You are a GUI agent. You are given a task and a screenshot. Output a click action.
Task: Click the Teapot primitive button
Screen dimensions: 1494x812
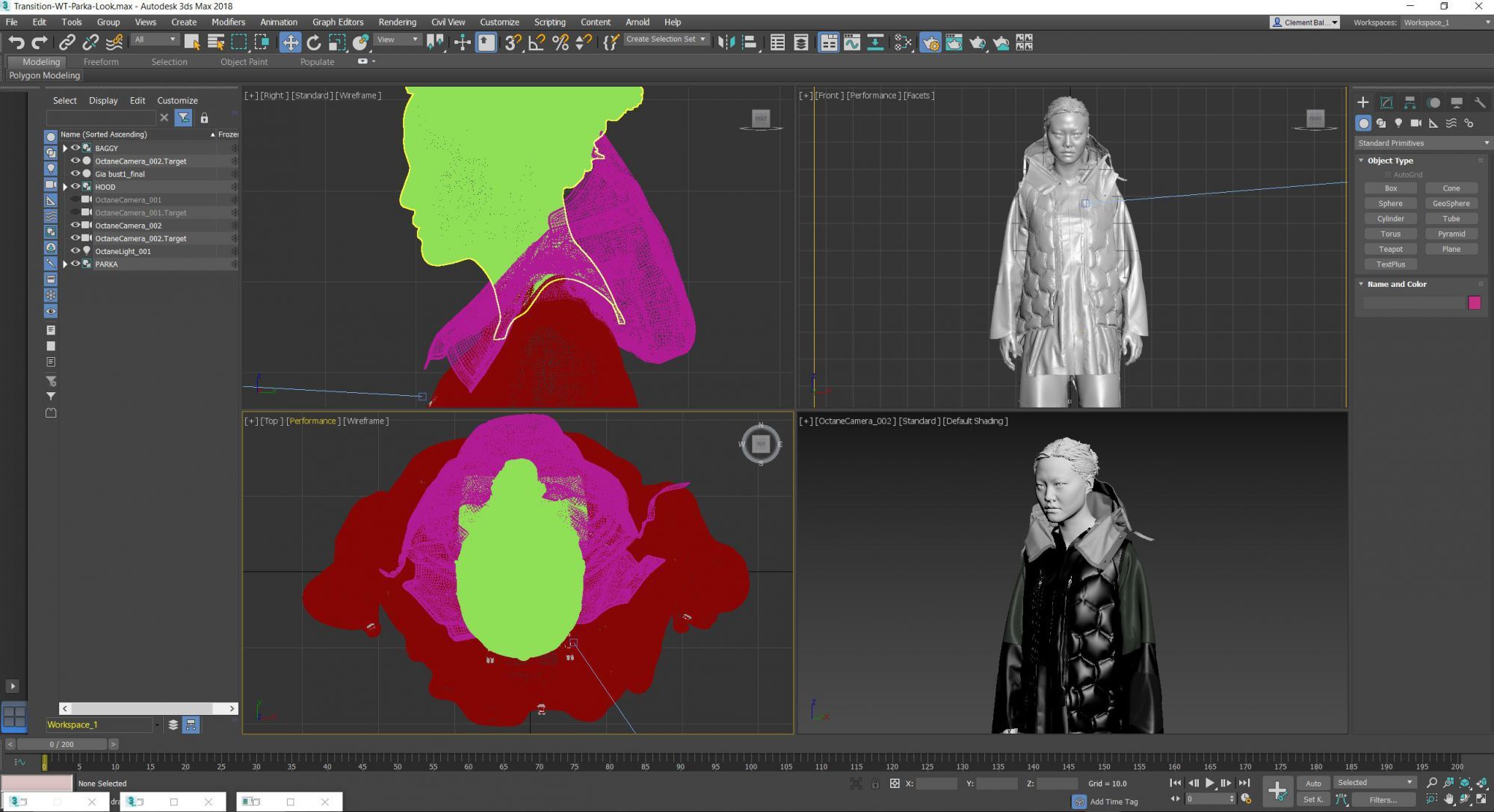(1390, 249)
